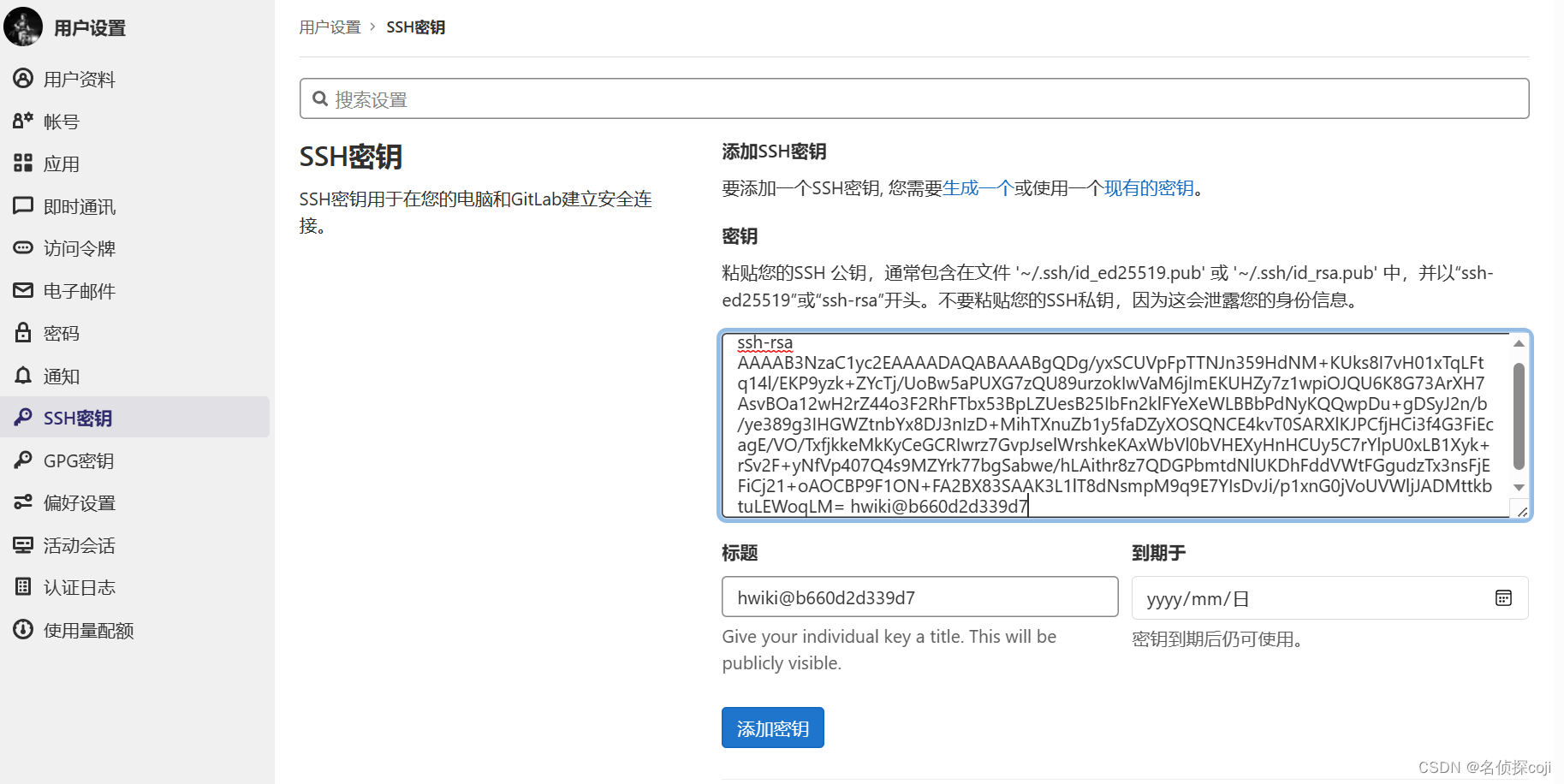Check 使用量配额 in the sidebar
Viewport: 1564px width, 784px height.
(x=87, y=630)
